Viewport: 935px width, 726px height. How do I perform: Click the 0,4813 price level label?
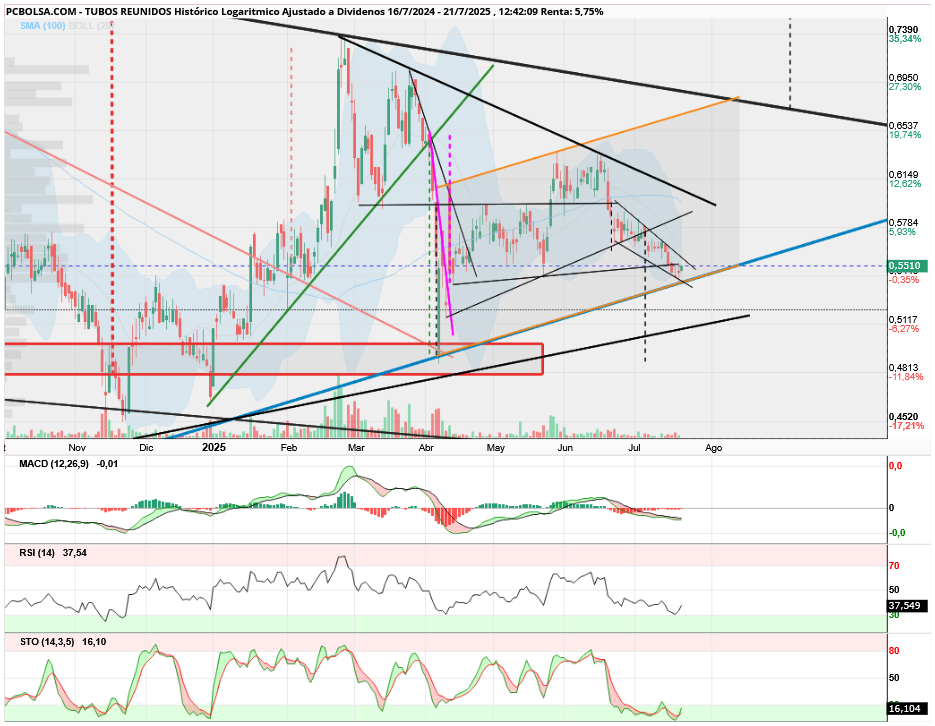903,368
